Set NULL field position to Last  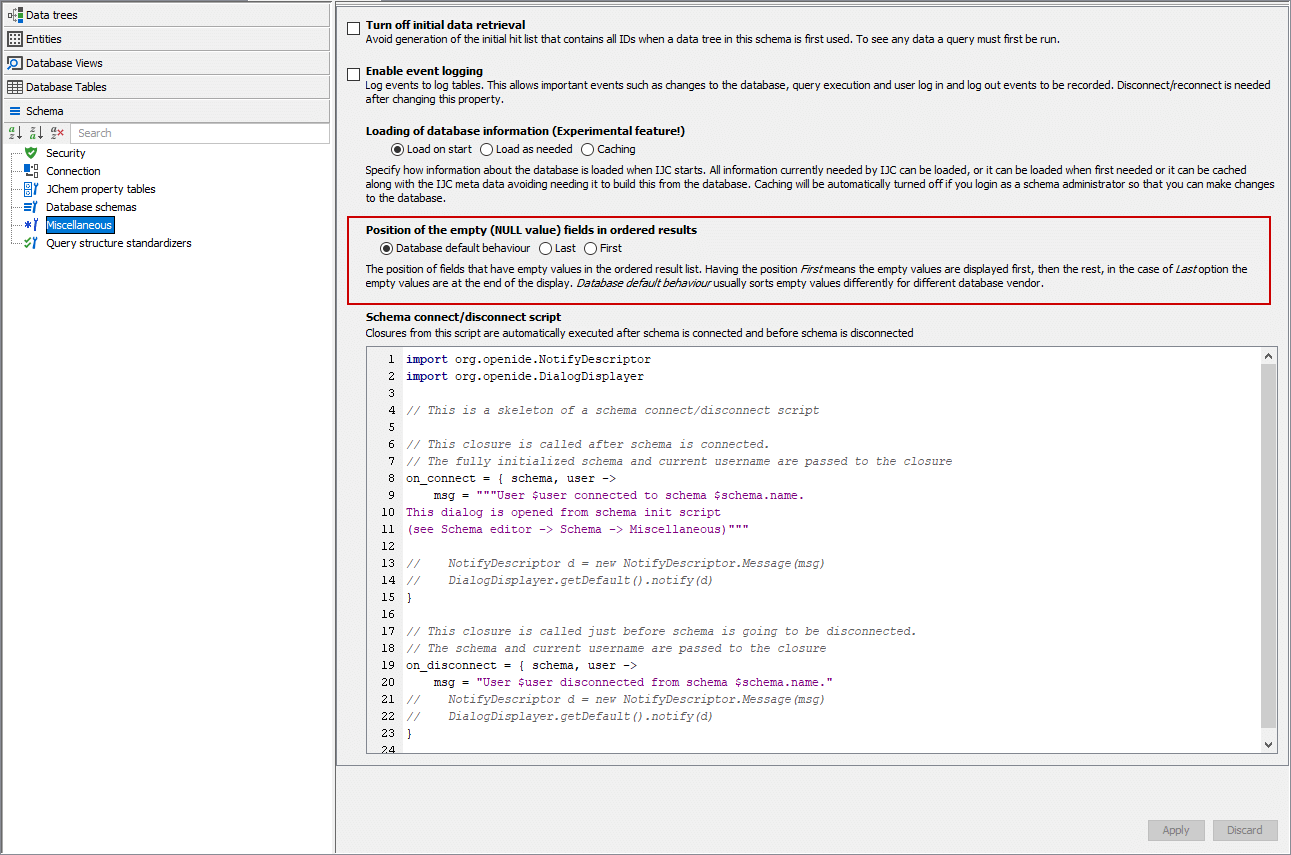545,248
